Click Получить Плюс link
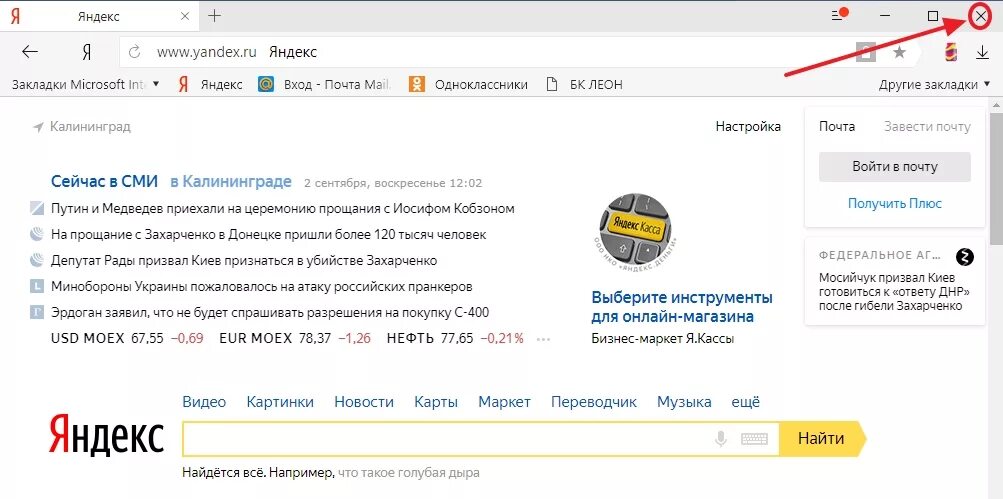This screenshot has height=499, width=1003. pyautogui.click(x=894, y=203)
